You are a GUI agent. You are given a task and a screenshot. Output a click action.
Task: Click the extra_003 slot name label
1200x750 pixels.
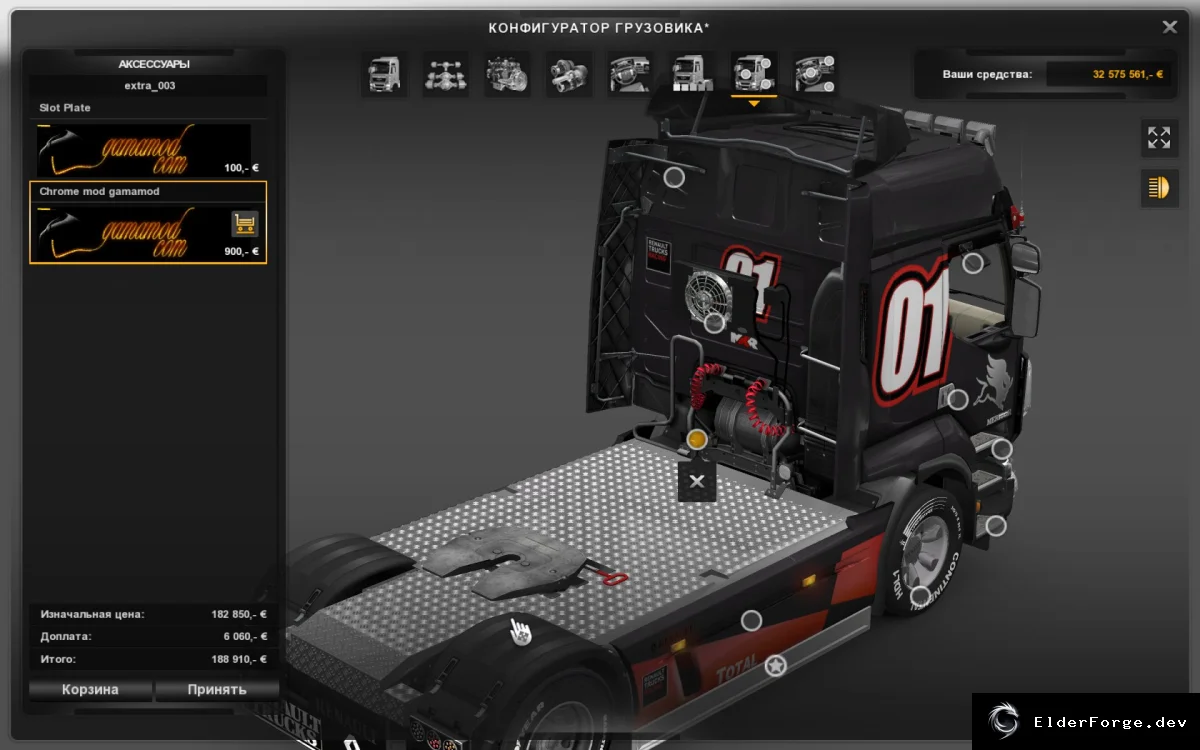click(x=150, y=86)
